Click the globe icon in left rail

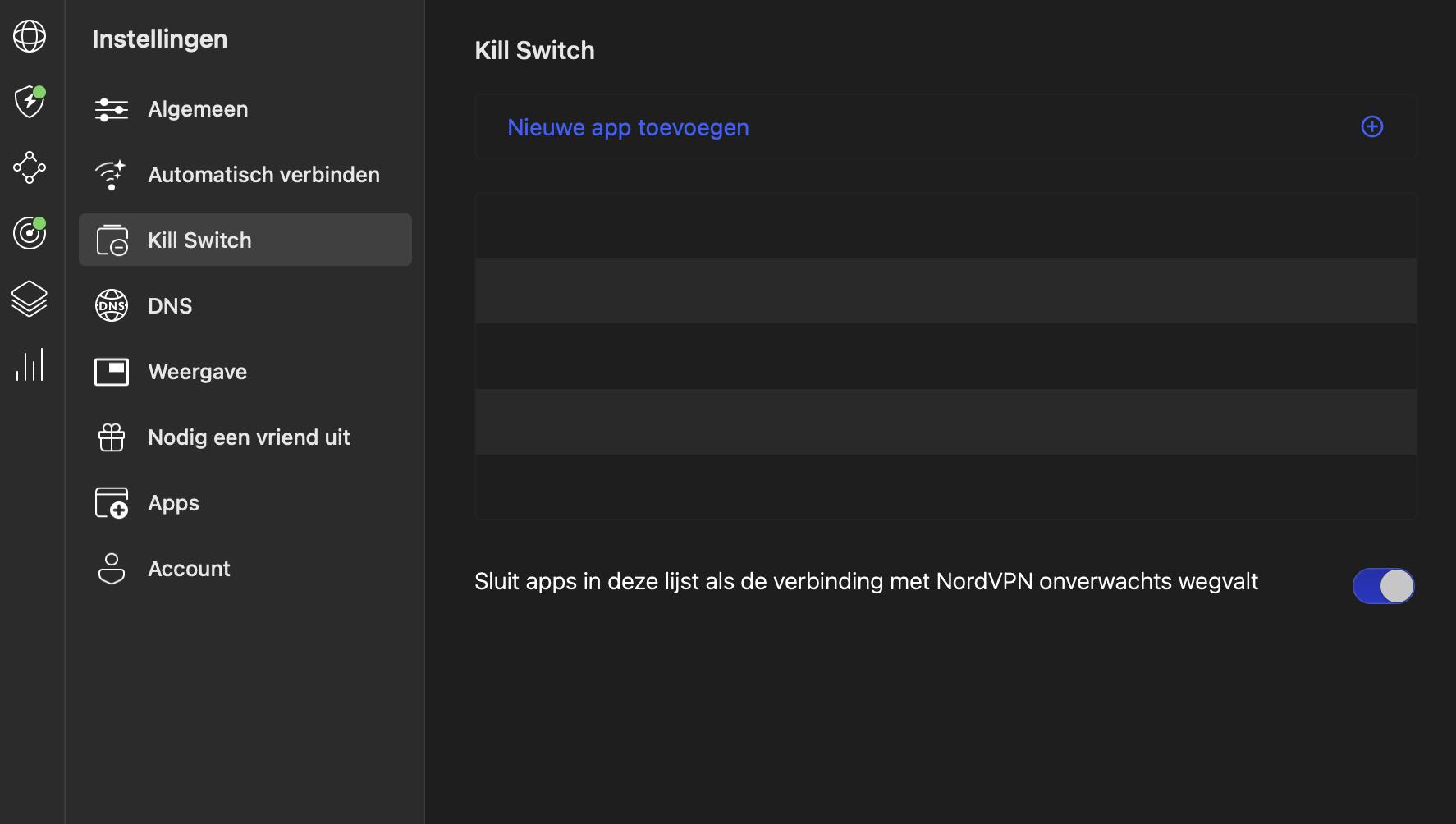[x=30, y=36]
